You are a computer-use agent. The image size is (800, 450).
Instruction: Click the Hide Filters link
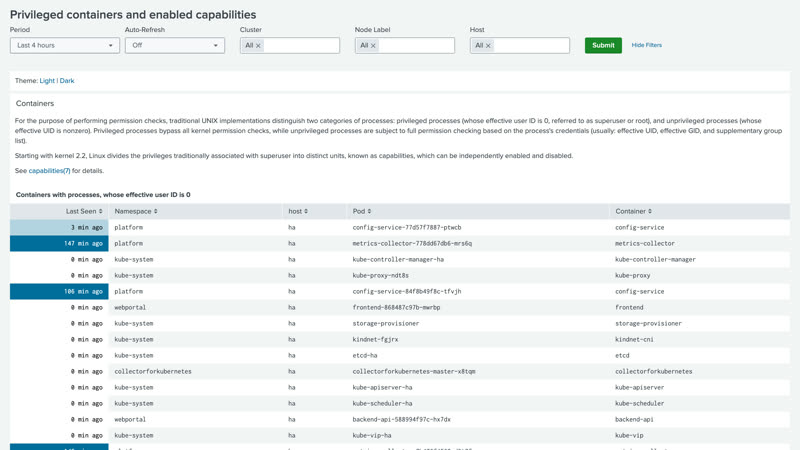(x=646, y=45)
